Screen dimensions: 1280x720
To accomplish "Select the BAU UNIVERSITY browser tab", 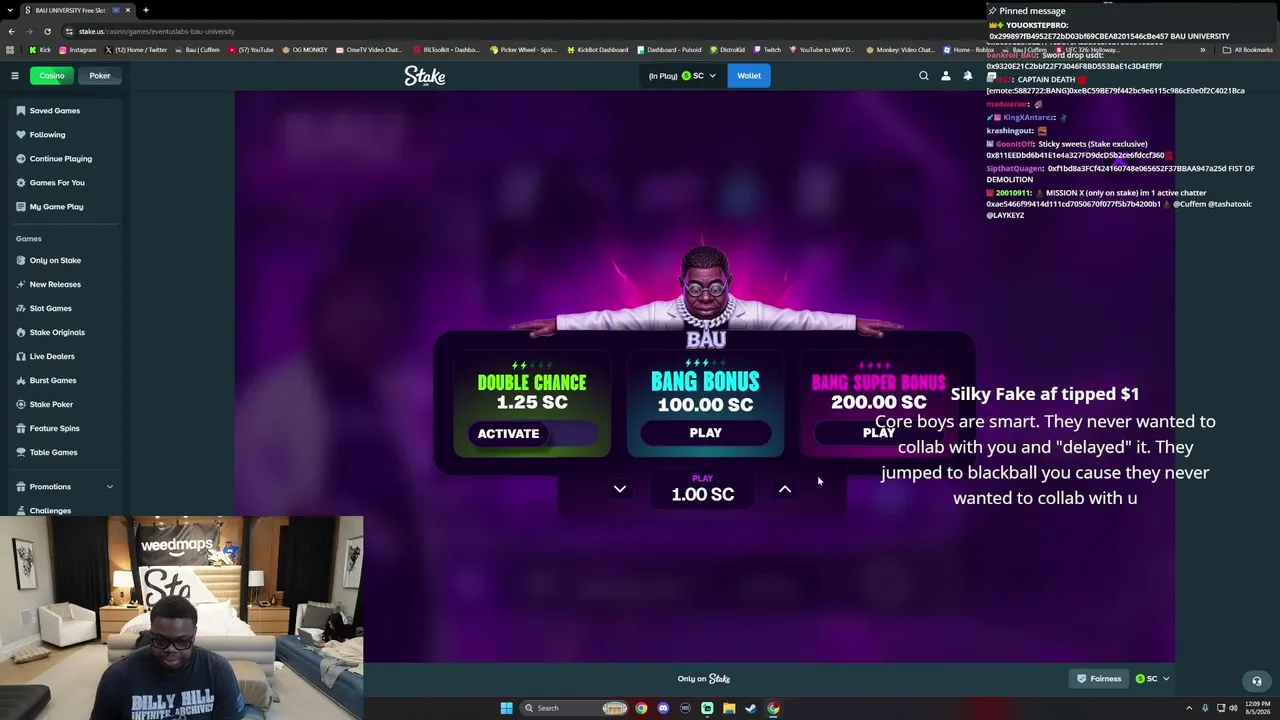I will pos(77,10).
